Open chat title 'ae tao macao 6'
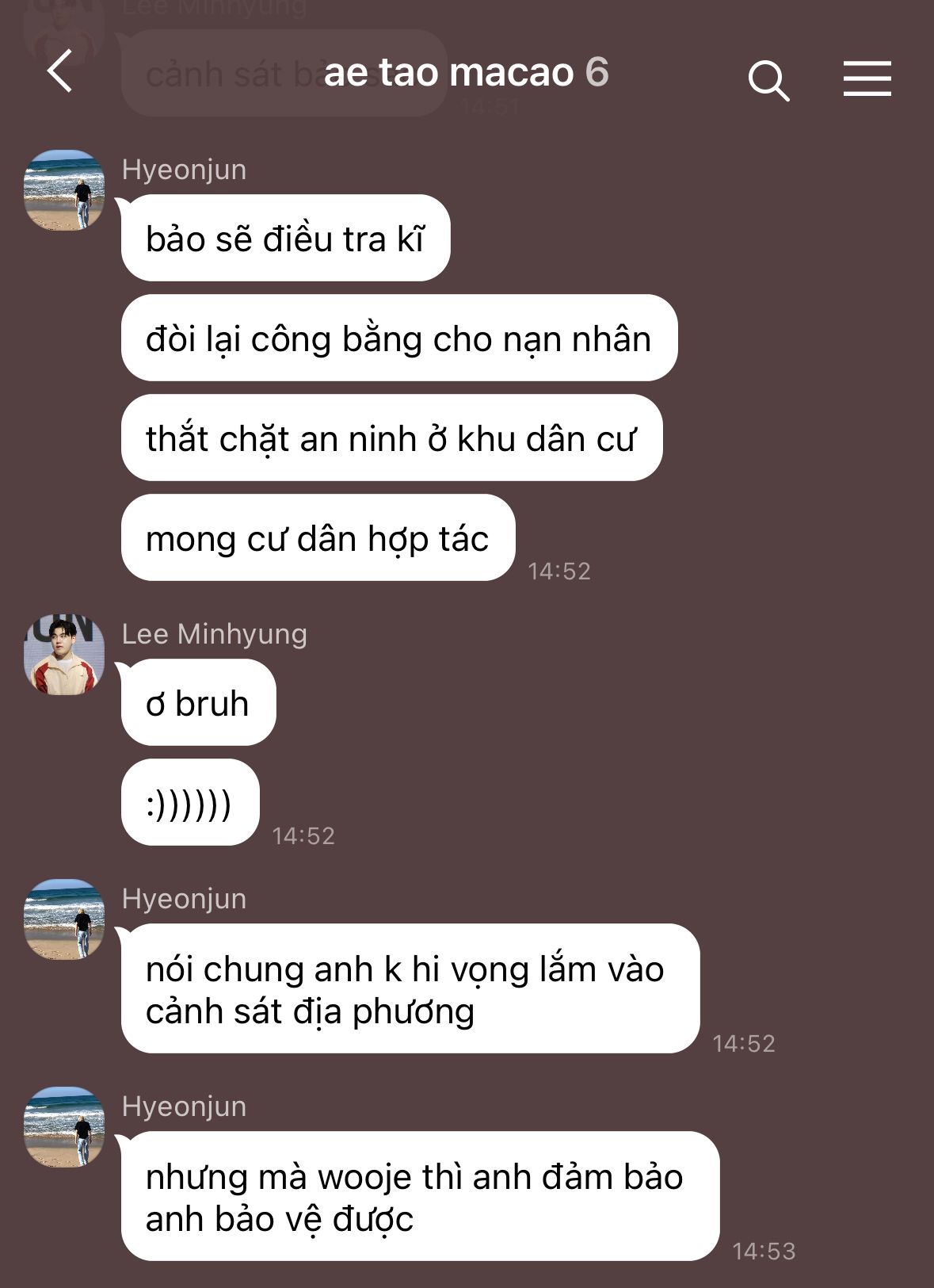This screenshot has height=1288, width=934. (467, 73)
